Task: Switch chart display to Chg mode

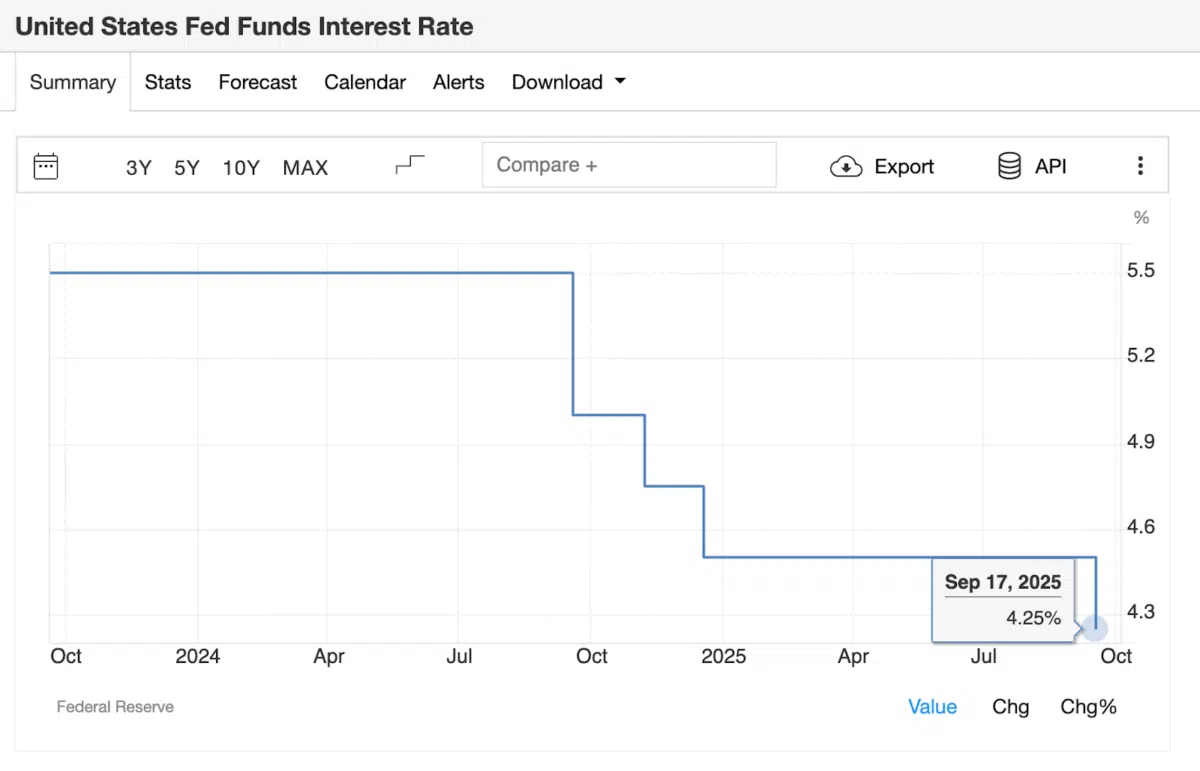Action: pos(1010,706)
